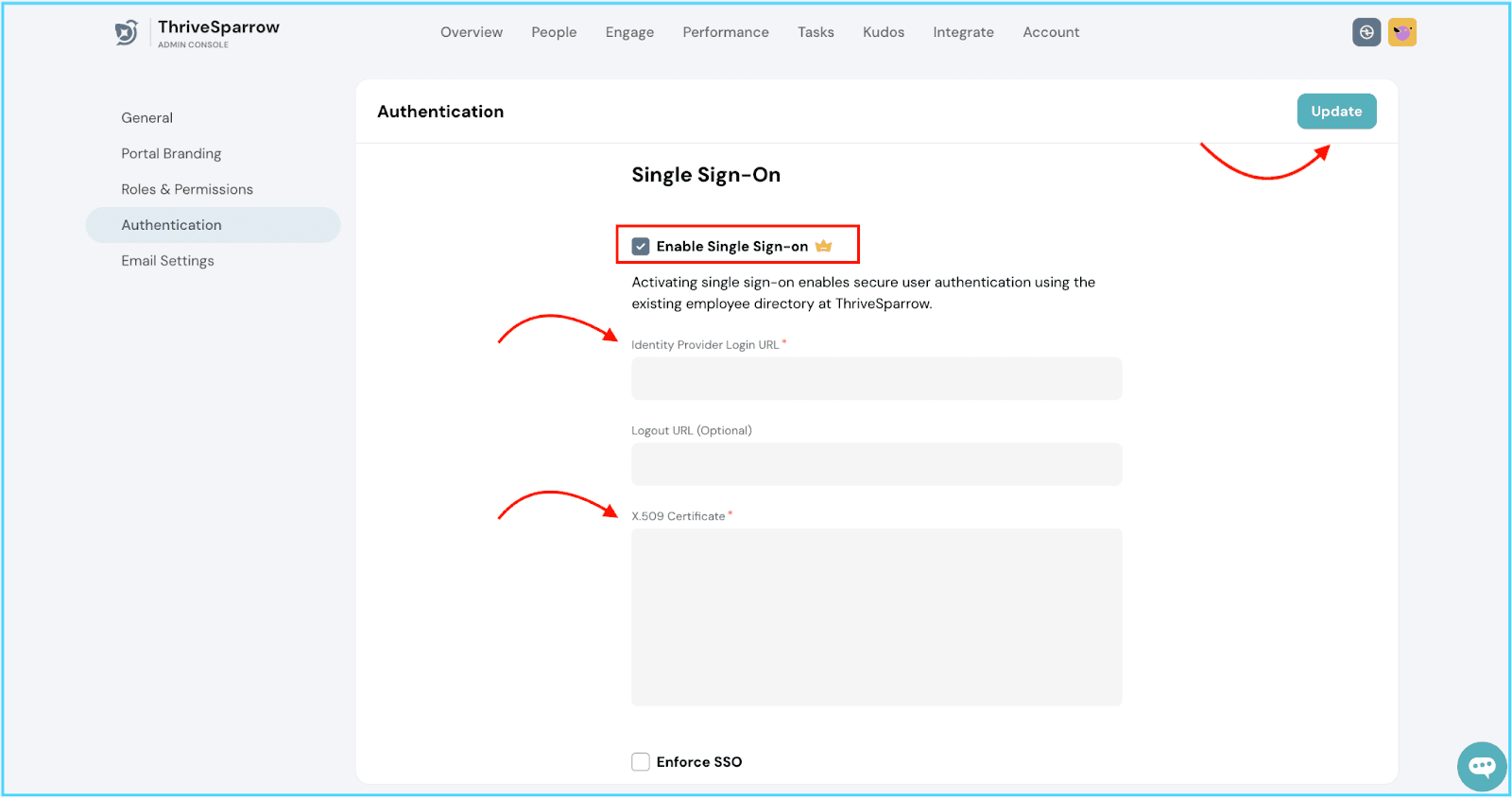The width and height of the screenshot is (1512, 798).
Task: Go to the People menu
Action: coord(554,32)
